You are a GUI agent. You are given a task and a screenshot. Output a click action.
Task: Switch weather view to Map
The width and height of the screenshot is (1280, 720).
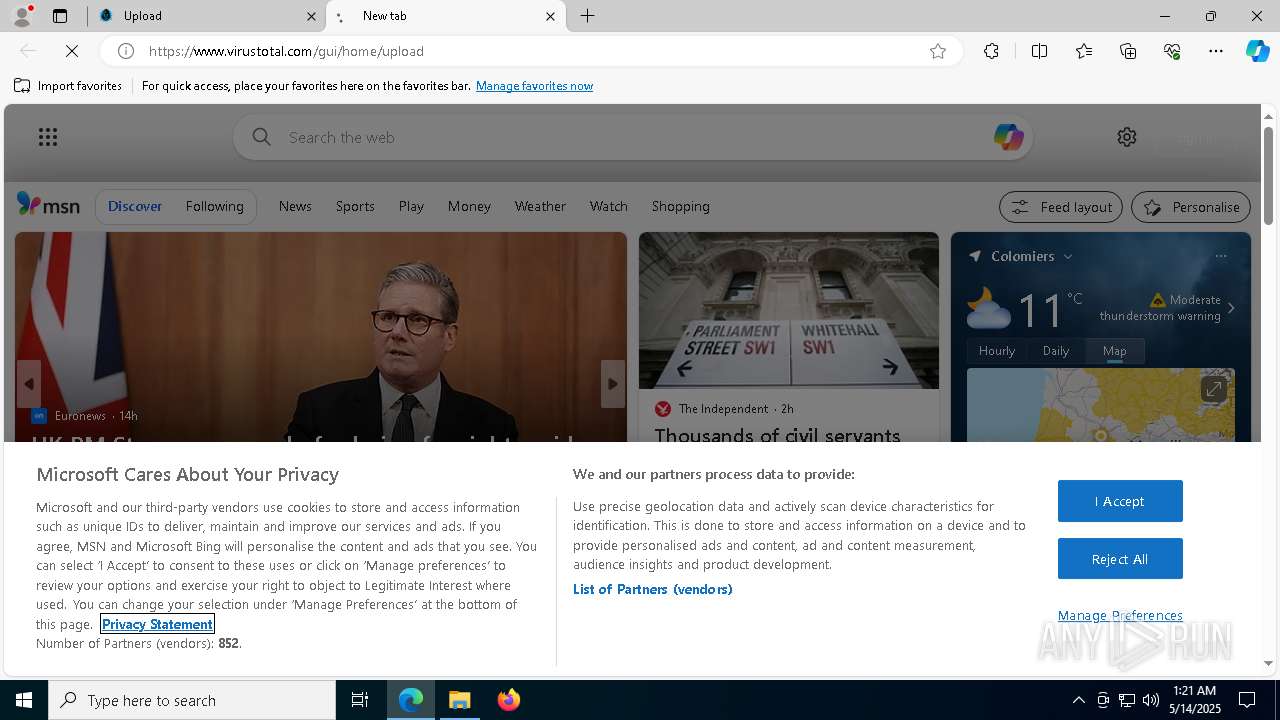(x=1115, y=351)
